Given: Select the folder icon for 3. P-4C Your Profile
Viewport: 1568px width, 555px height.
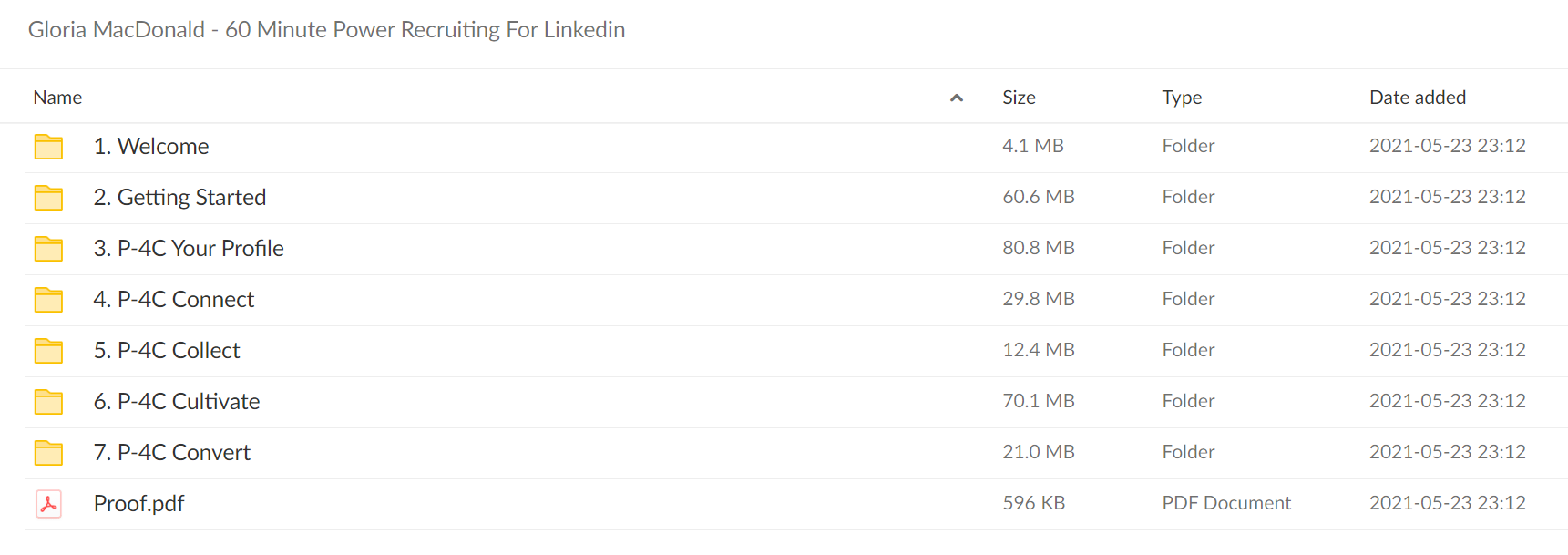Looking at the screenshot, I should (x=48, y=249).
